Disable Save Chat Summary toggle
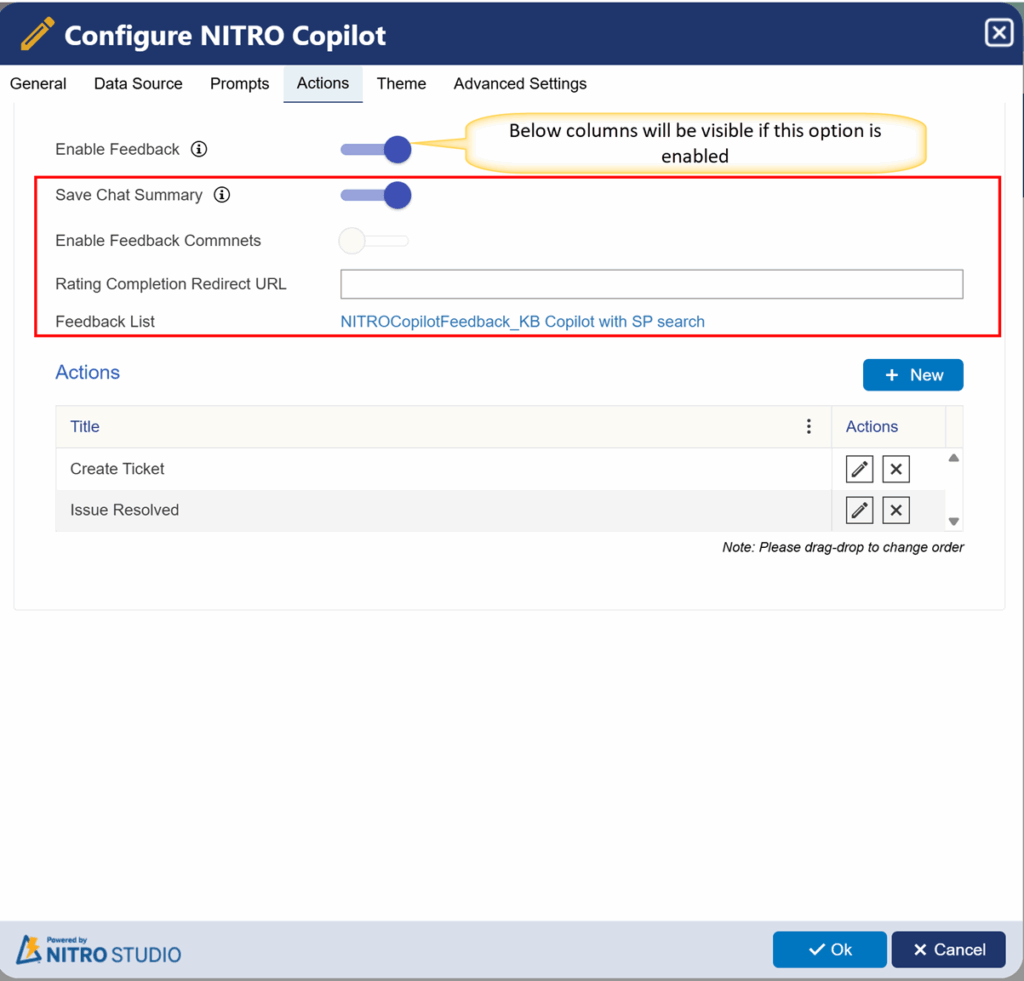The image size is (1024, 981). [x=376, y=195]
